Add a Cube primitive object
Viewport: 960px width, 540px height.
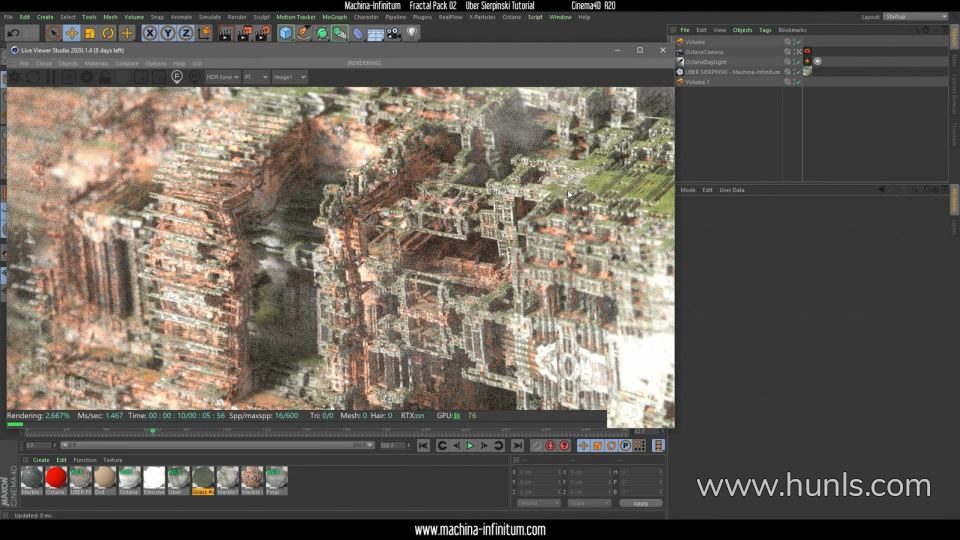tap(286, 33)
